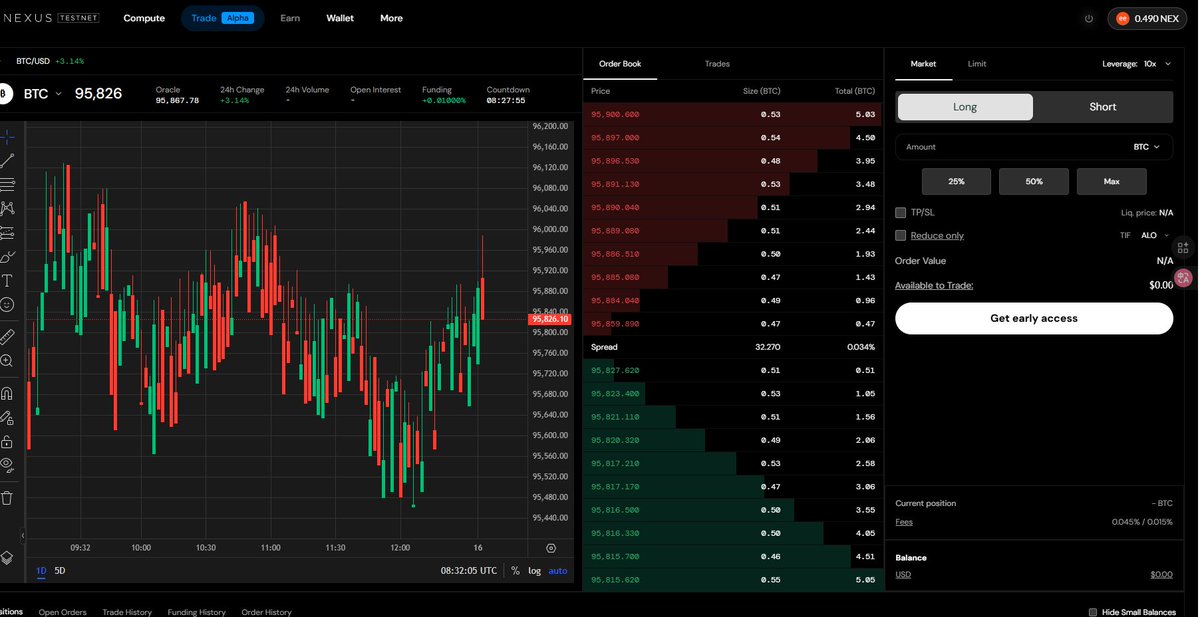The image size is (1200, 617).
Task: Activate the zoom in tool
Action: pyautogui.click(x=7, y=361)
